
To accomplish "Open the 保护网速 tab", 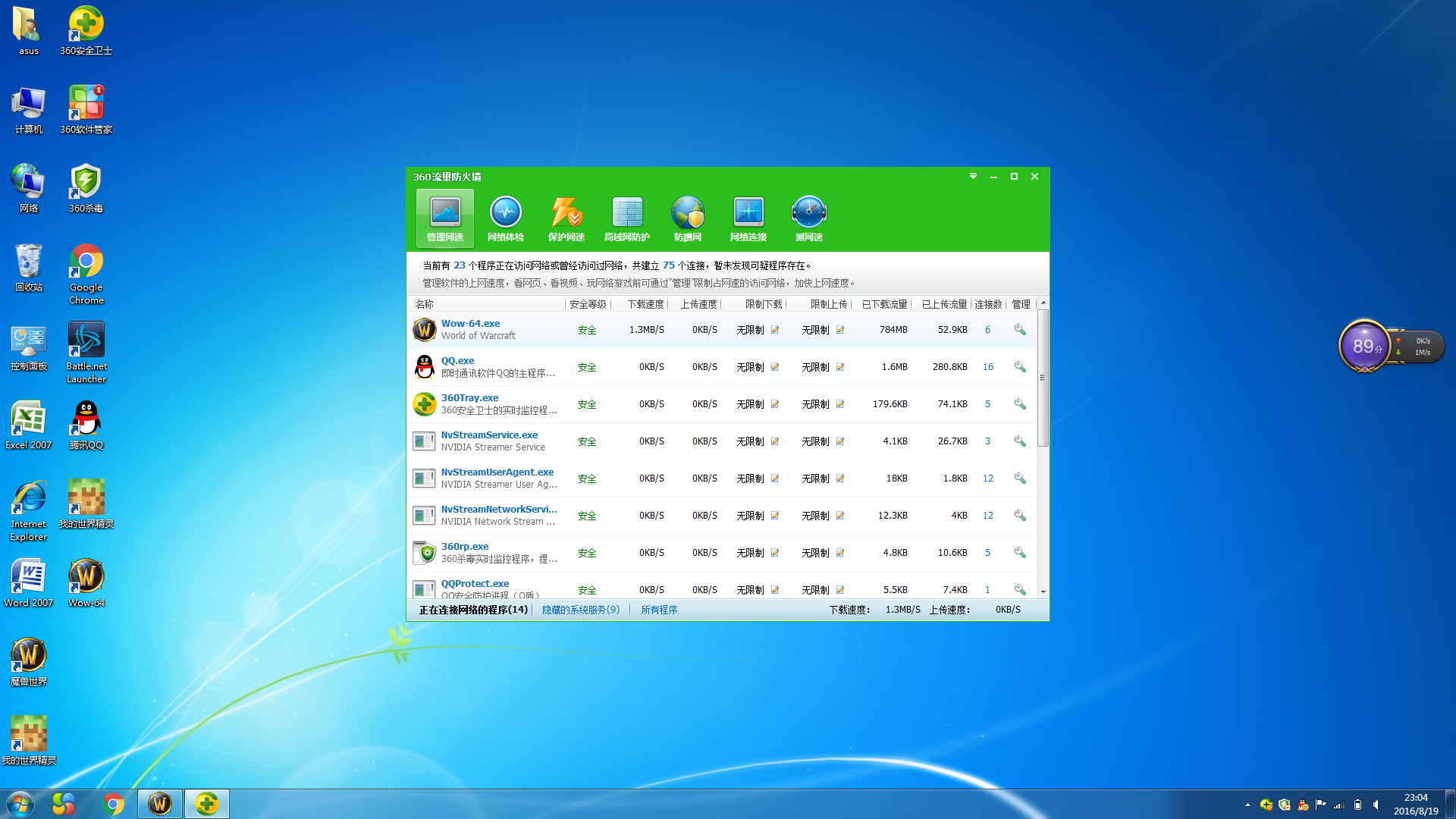I will tap(566, 218).
